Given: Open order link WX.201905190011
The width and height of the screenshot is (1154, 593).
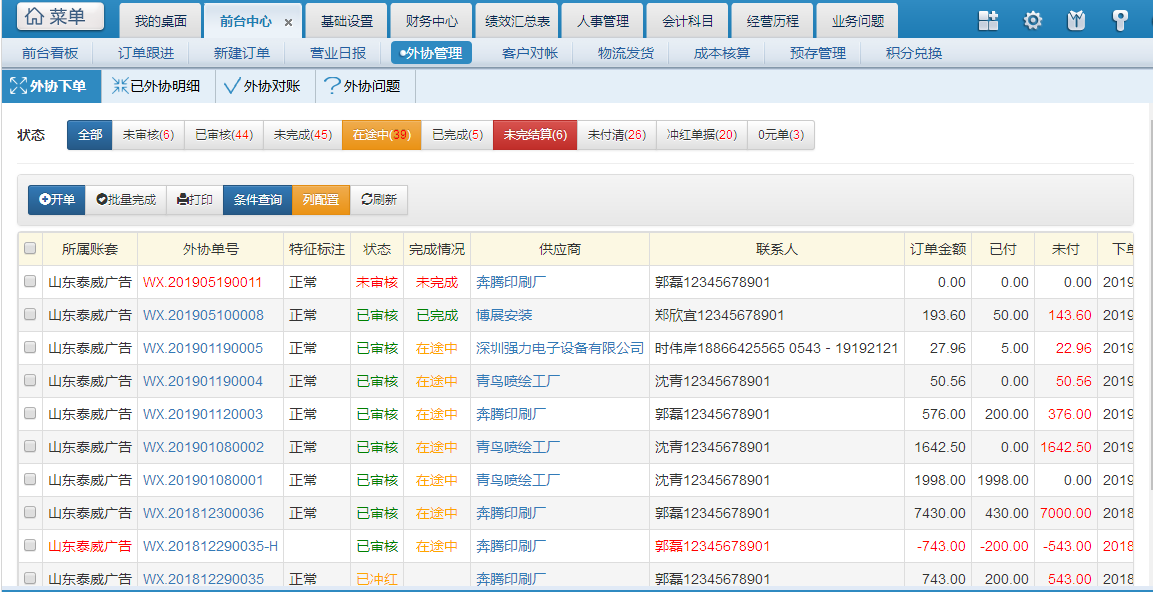Looking at the screenshot, I should 202,282.
